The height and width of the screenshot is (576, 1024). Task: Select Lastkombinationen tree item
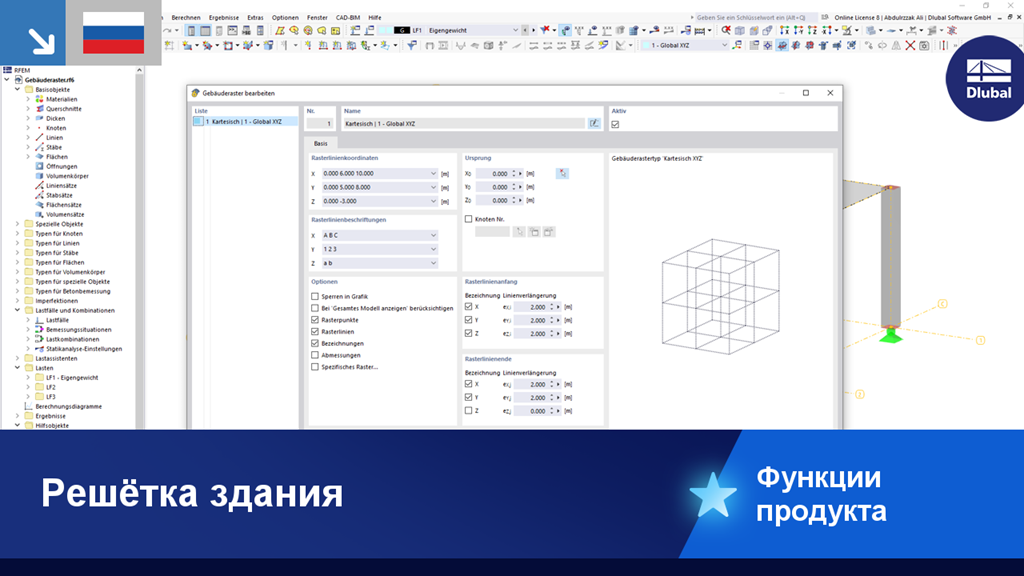click(72, 339)
